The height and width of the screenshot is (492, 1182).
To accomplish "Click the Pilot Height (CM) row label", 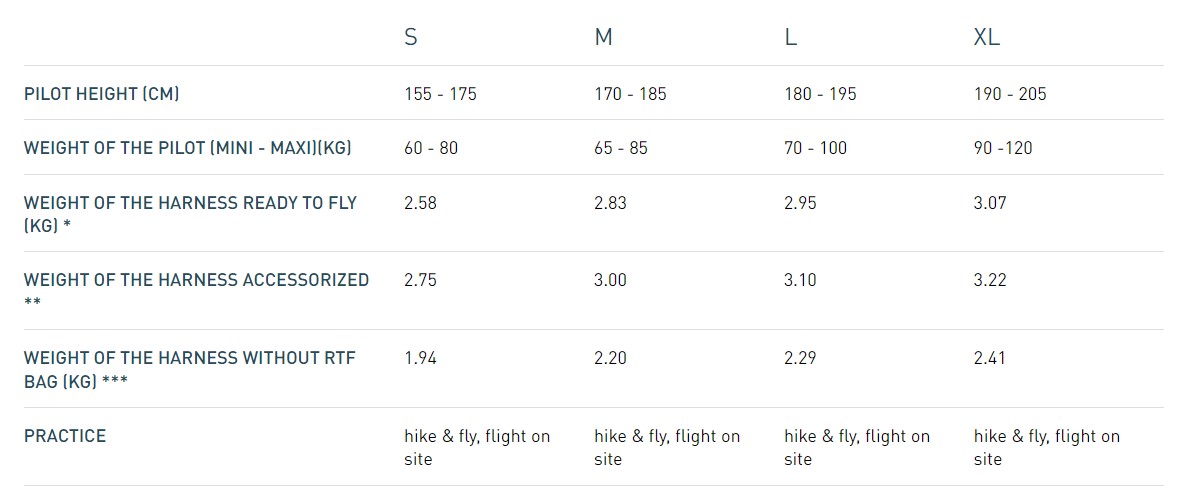I will [102, 94].
